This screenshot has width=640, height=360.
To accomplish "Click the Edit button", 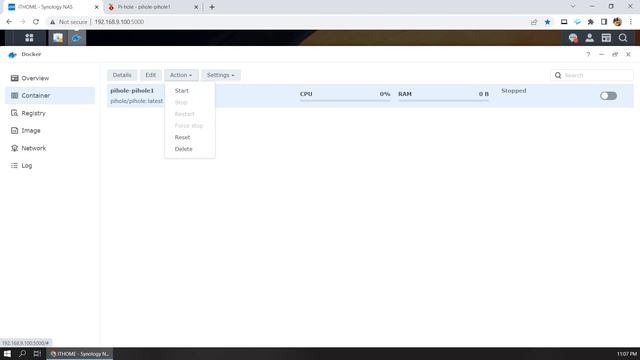I will 151,75.
